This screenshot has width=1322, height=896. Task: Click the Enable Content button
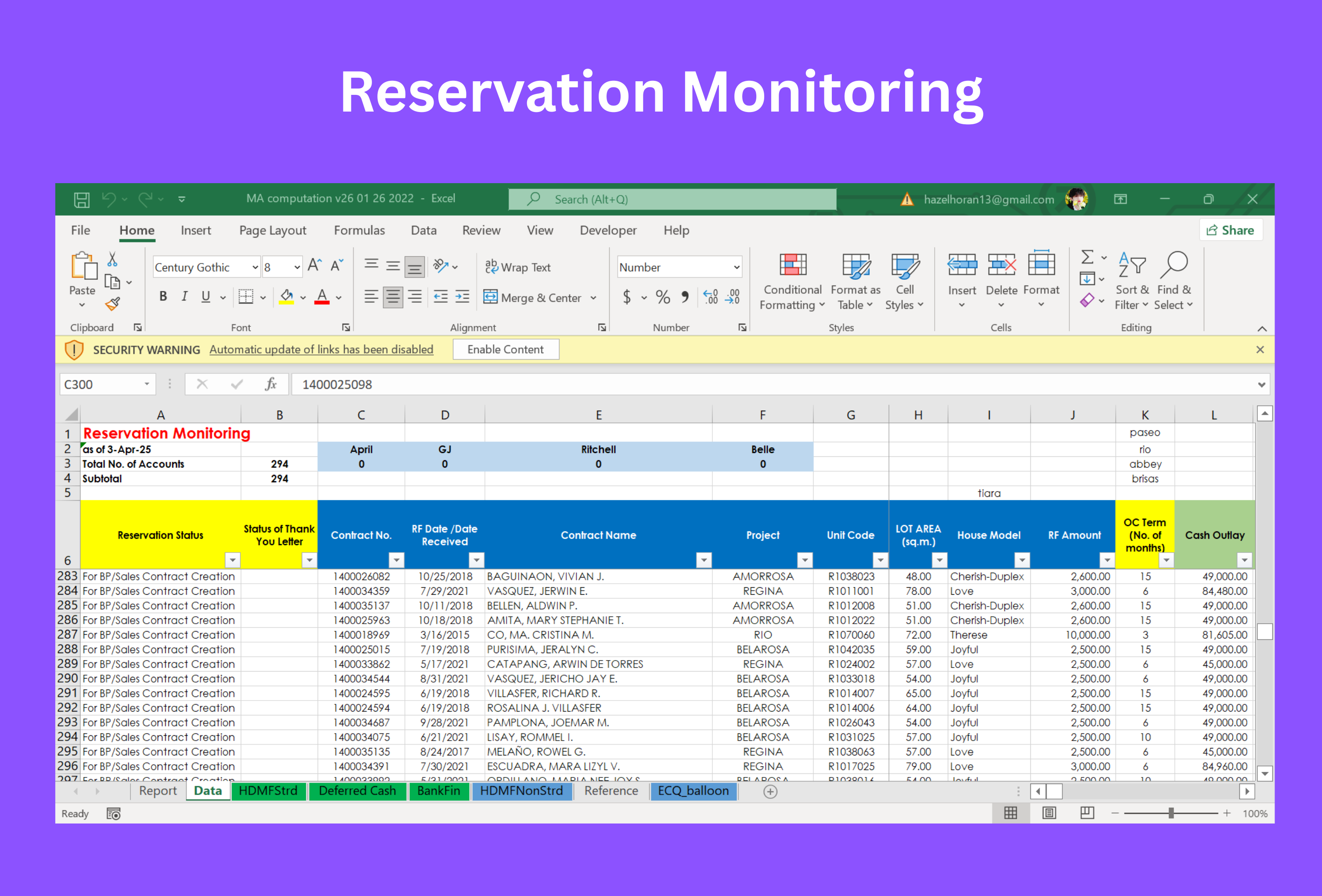505,349
